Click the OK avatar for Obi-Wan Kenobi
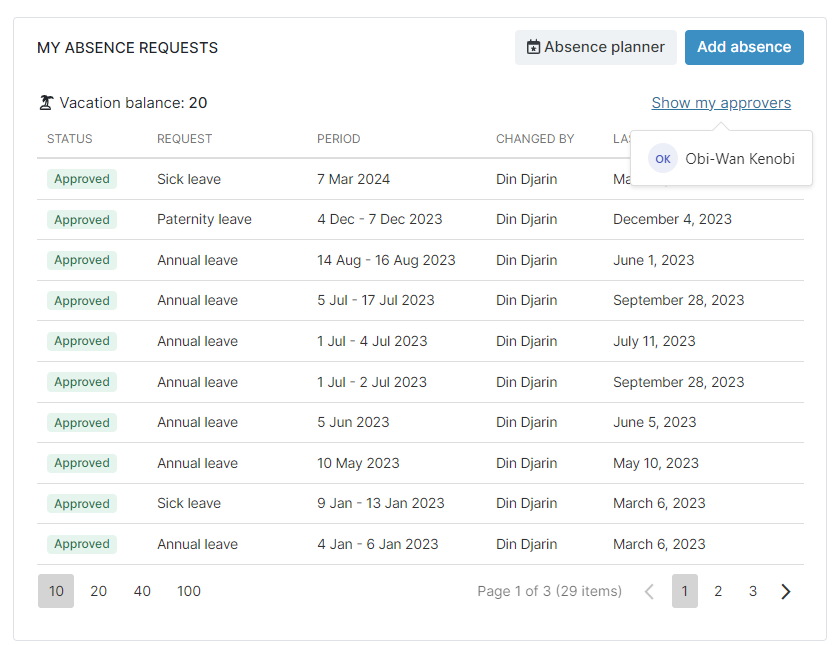Viewport: 838px width, 645px height. 662,158
